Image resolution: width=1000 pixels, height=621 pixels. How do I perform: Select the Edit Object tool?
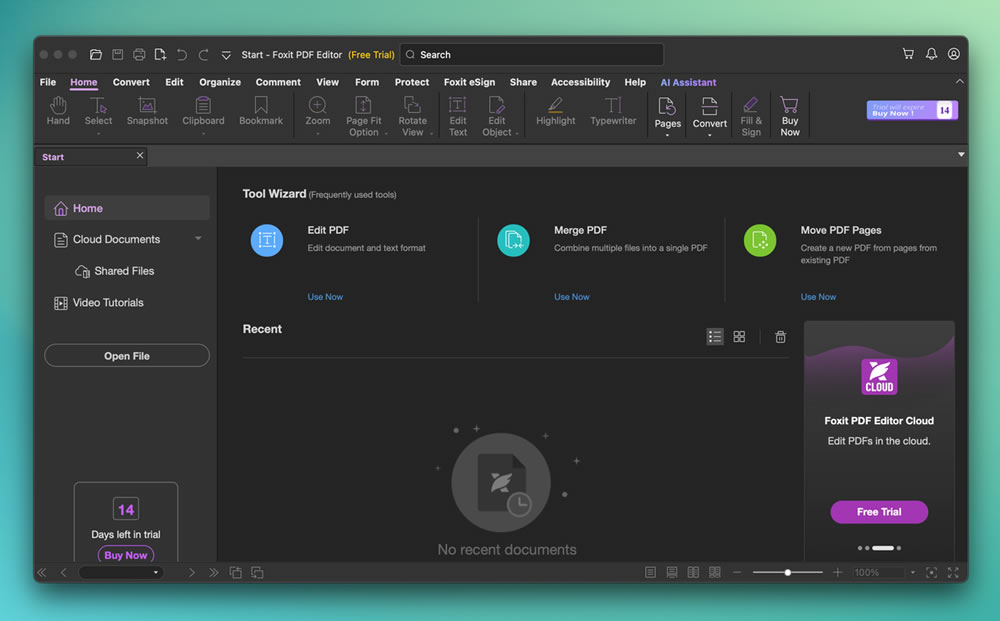(x=497, y=116)
